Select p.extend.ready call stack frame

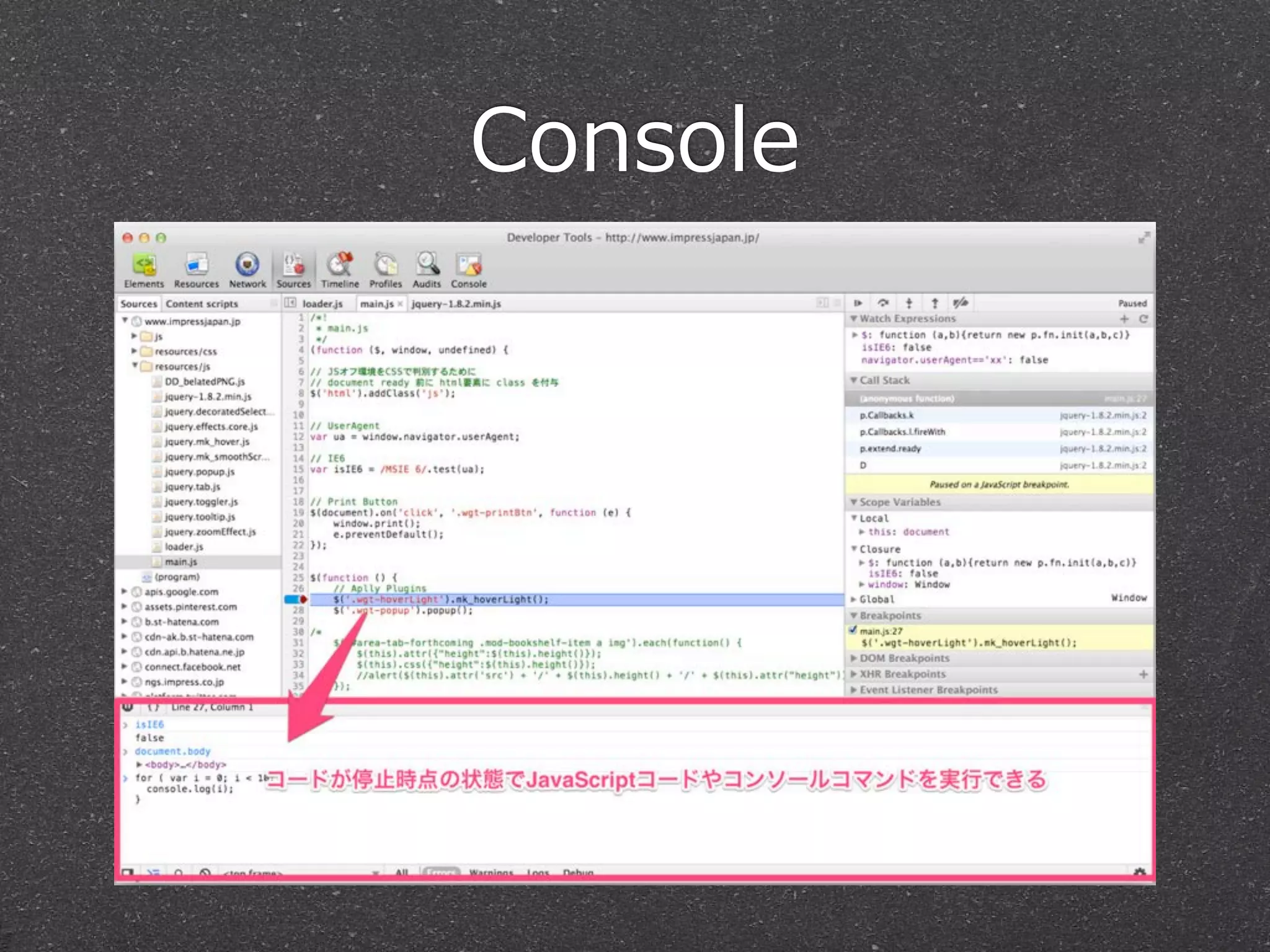pos(1000,449)
